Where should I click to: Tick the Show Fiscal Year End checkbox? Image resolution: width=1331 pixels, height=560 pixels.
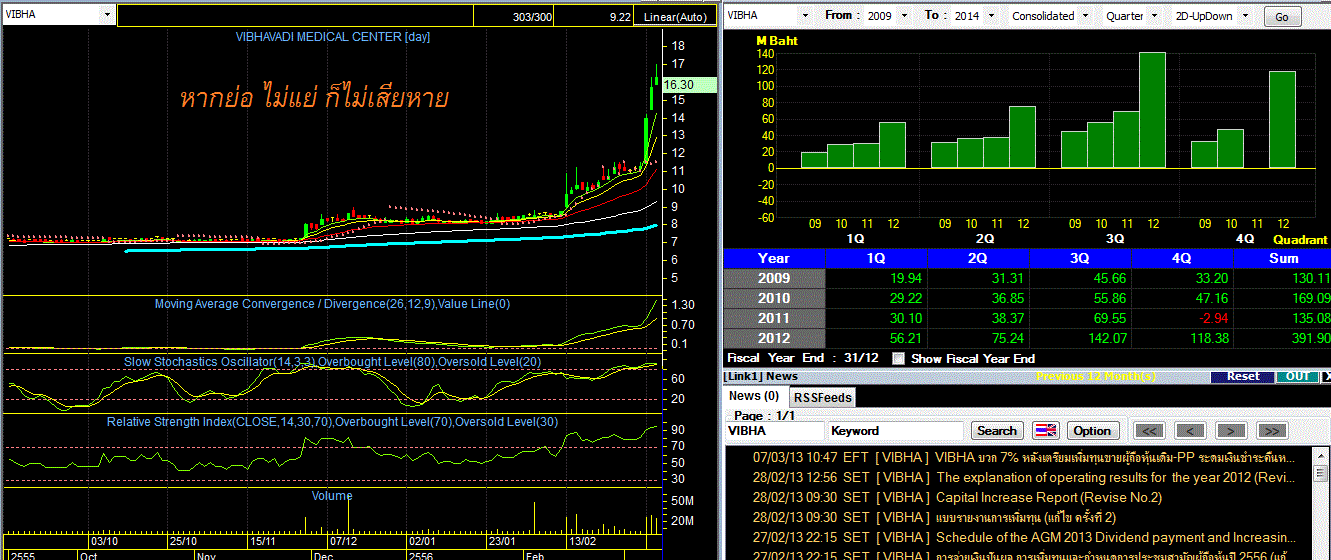point(897,358)
